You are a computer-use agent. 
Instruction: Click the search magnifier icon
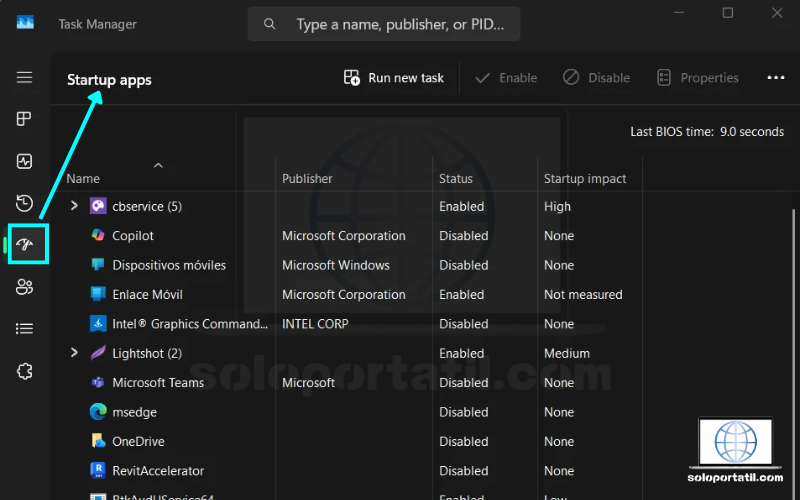[269, 24]
